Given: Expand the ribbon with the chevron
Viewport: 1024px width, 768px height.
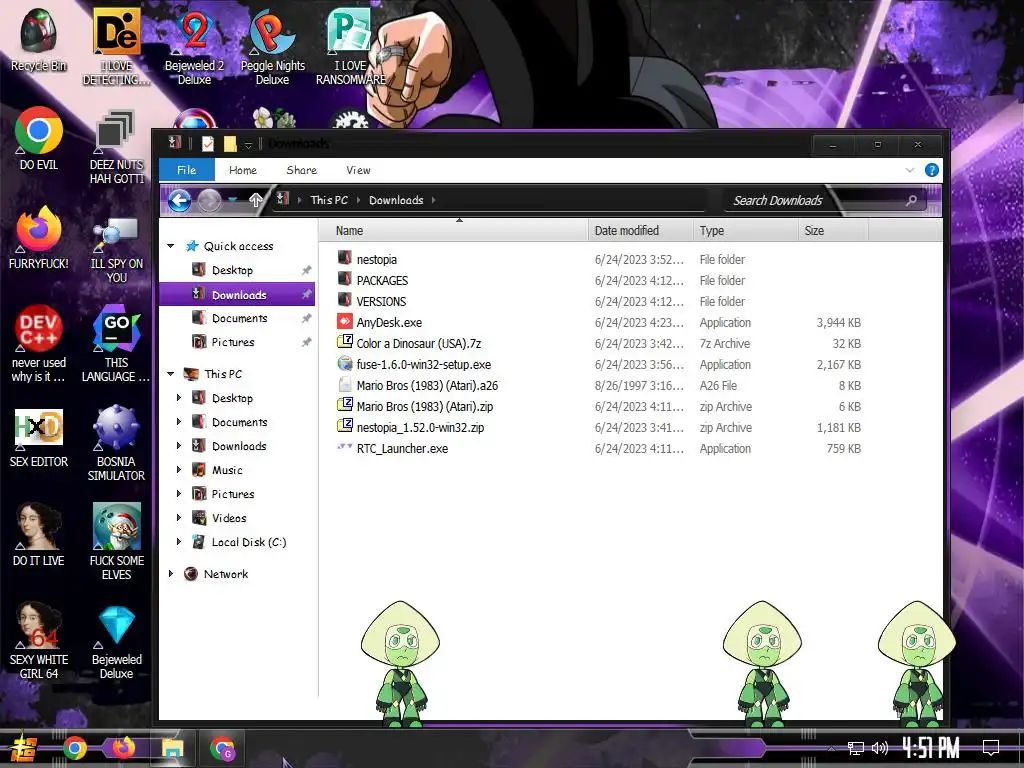Looking at the screenshot, I should pyautogui.click(x=909, y=170).
